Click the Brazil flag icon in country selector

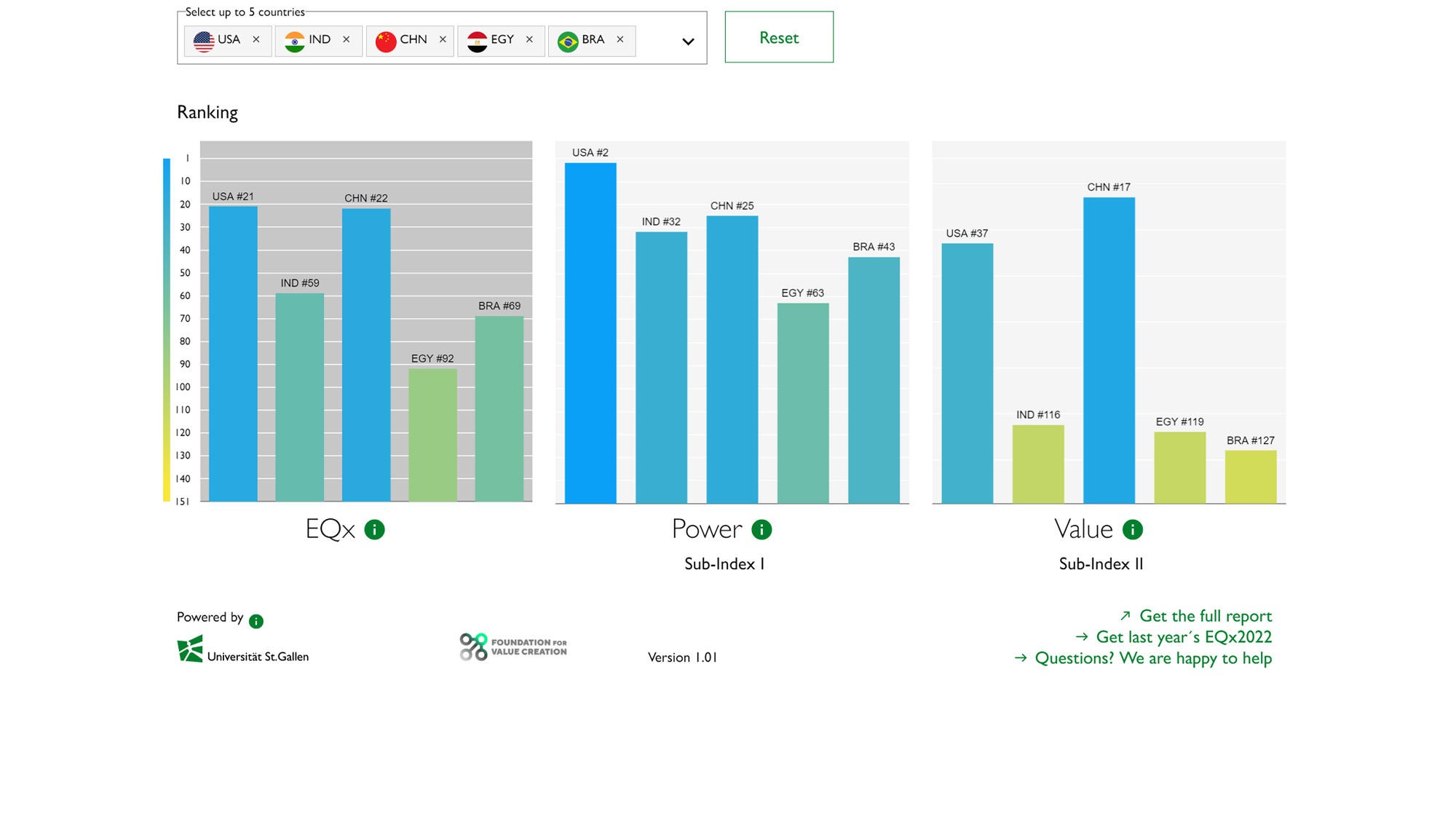point(567,40)
